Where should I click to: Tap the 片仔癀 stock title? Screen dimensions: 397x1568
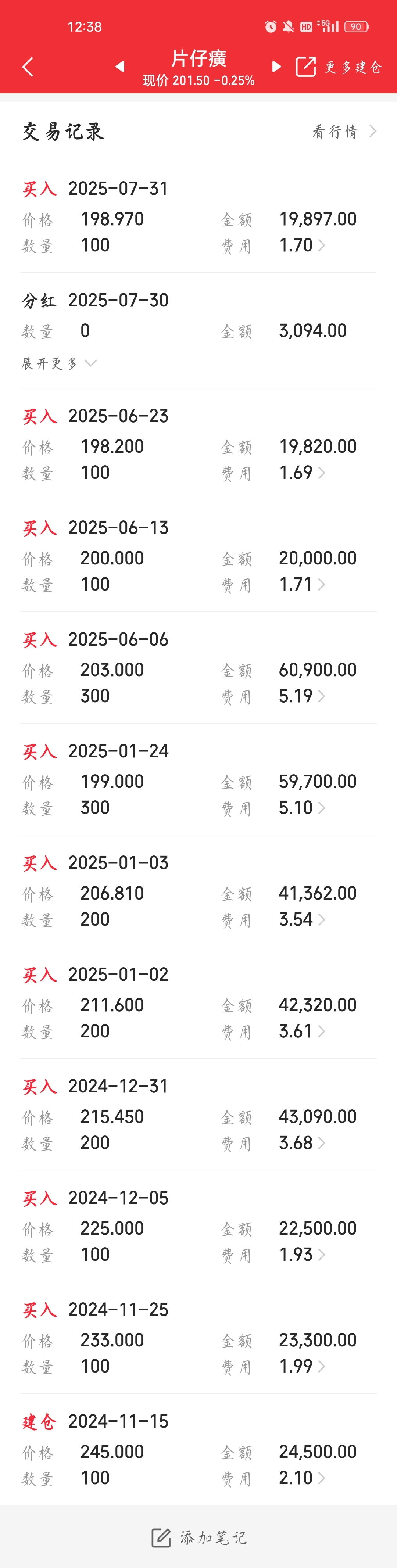(x=198, y=58)
